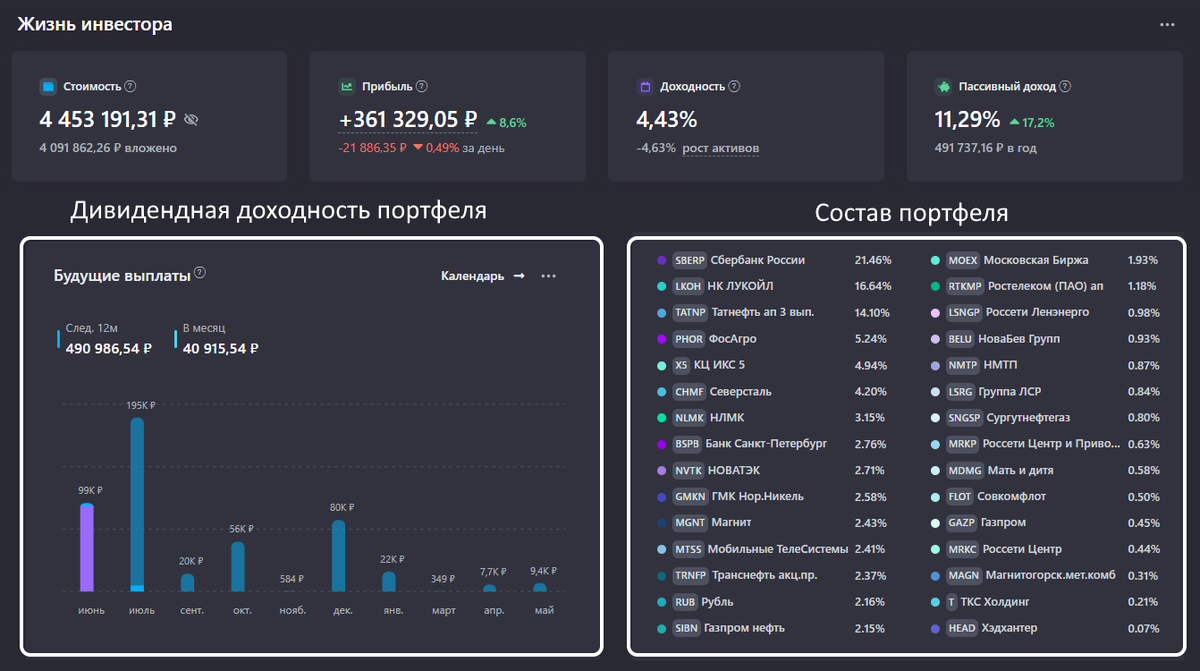Click the passive income value 11,29%
Image resolution: width=1200 pixels, height=671 pixels.
[x=967, y=120]
